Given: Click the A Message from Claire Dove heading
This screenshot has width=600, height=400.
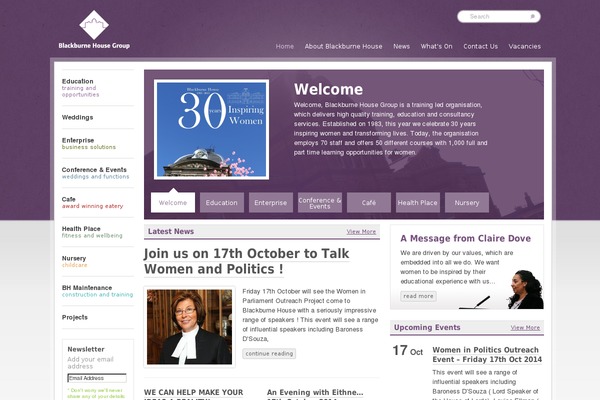Looking at the screenshot, I should click(x=465, y=238).
